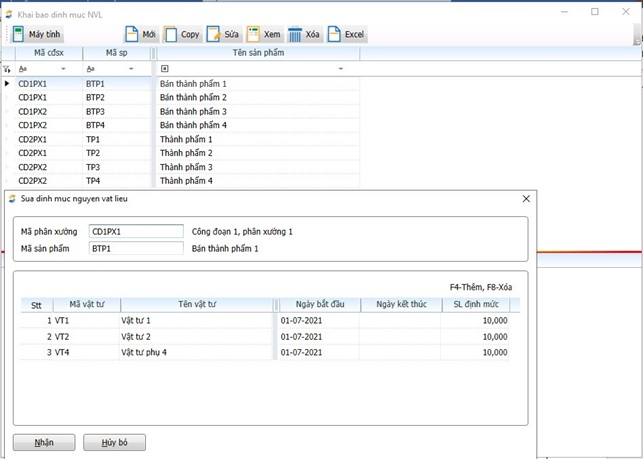Click the filter row icon at far left

tap(7, 69)
